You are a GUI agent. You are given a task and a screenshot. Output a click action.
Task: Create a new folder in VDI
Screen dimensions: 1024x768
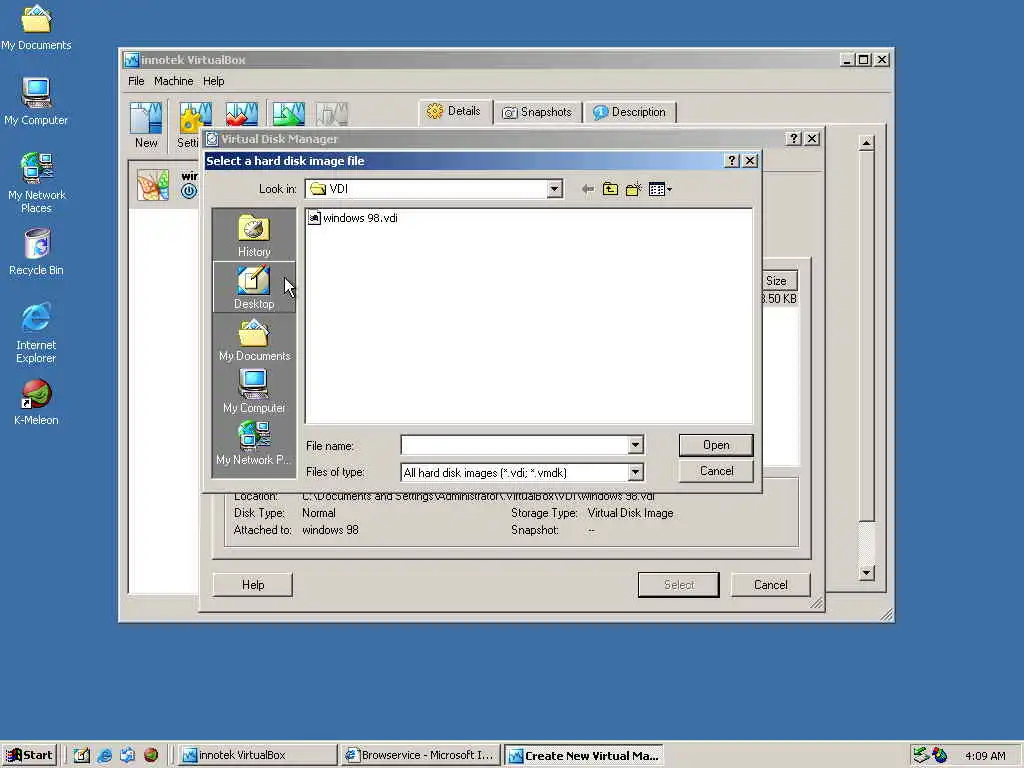[x=633, y=189]
